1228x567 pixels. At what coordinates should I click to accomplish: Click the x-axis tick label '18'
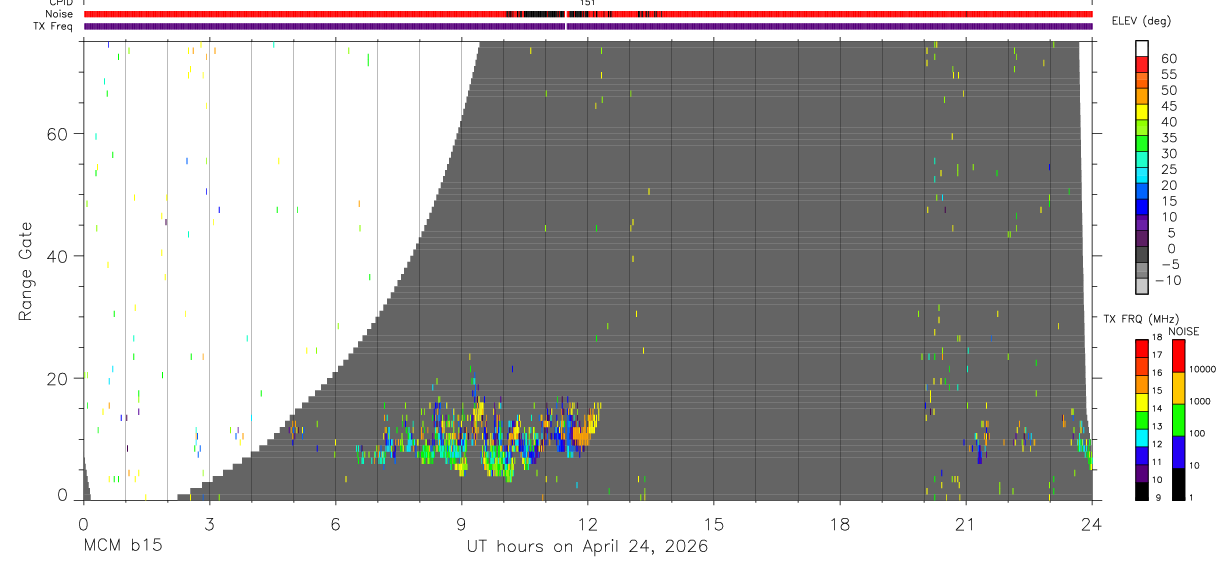[x=839, y=523]
